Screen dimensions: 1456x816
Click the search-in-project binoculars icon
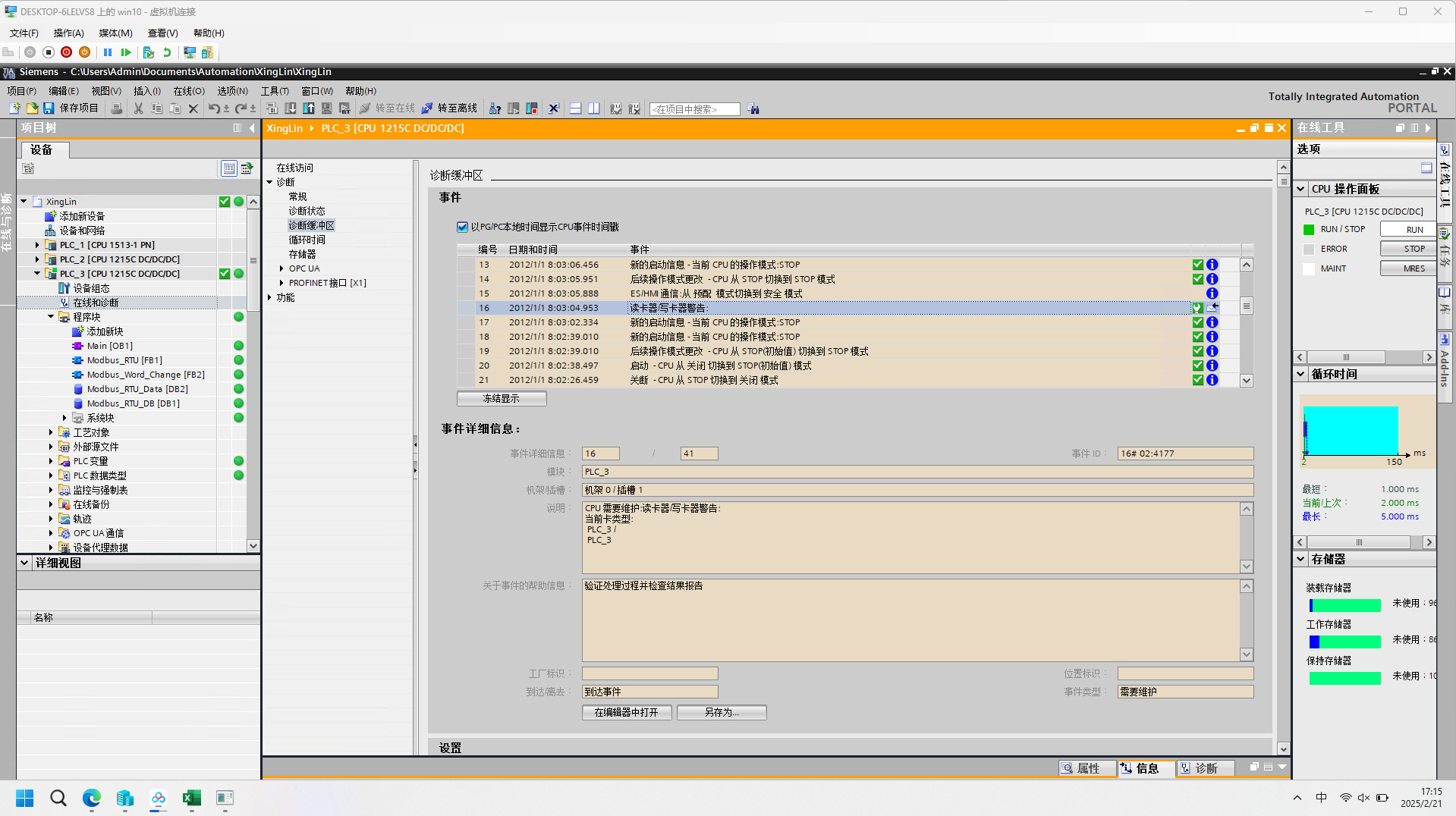pos(753,108)
